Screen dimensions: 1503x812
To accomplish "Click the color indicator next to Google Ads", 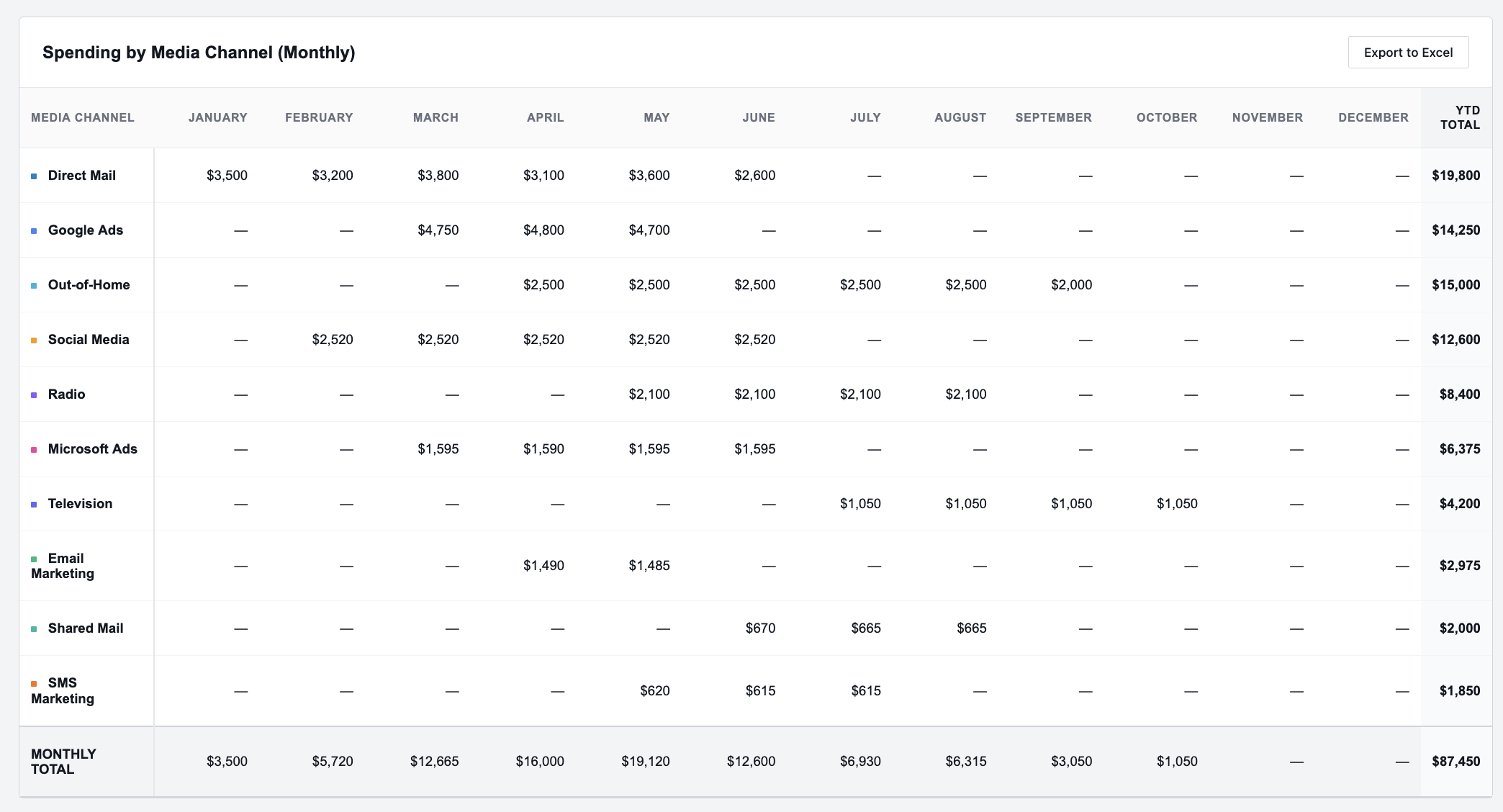I will click(x=34, y=230).
